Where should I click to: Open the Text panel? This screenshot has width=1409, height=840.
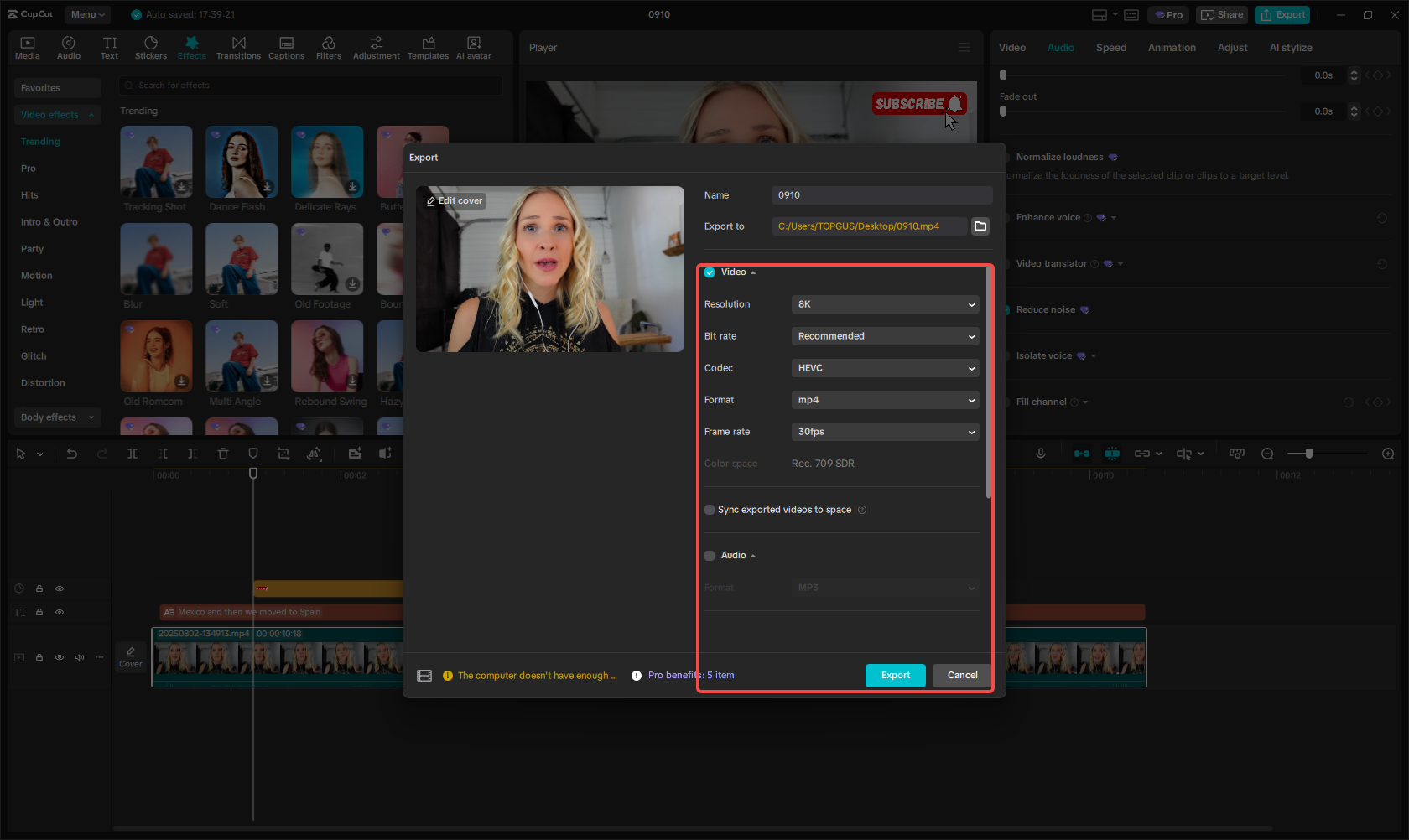[x=109, y=47]
